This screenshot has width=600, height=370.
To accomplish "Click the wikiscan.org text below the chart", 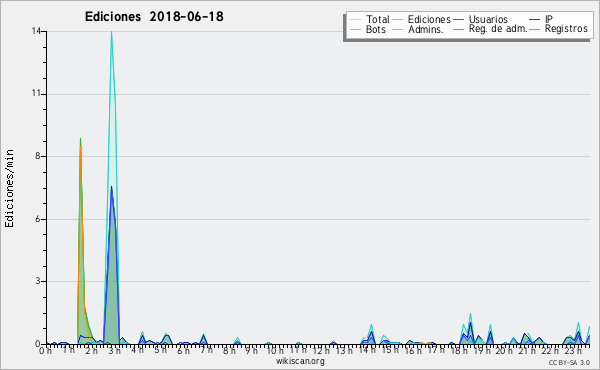I will [300, 361].
